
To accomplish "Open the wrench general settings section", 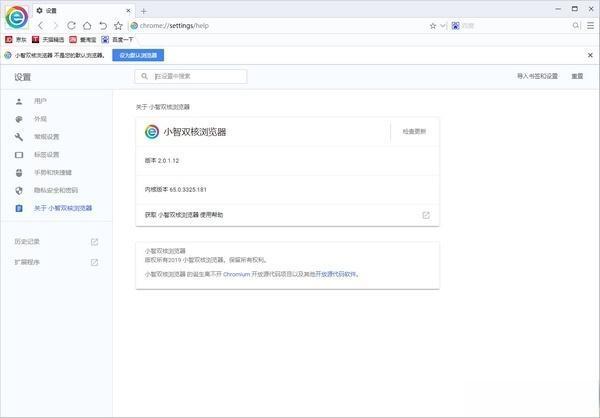I will [x=57, y=137].
